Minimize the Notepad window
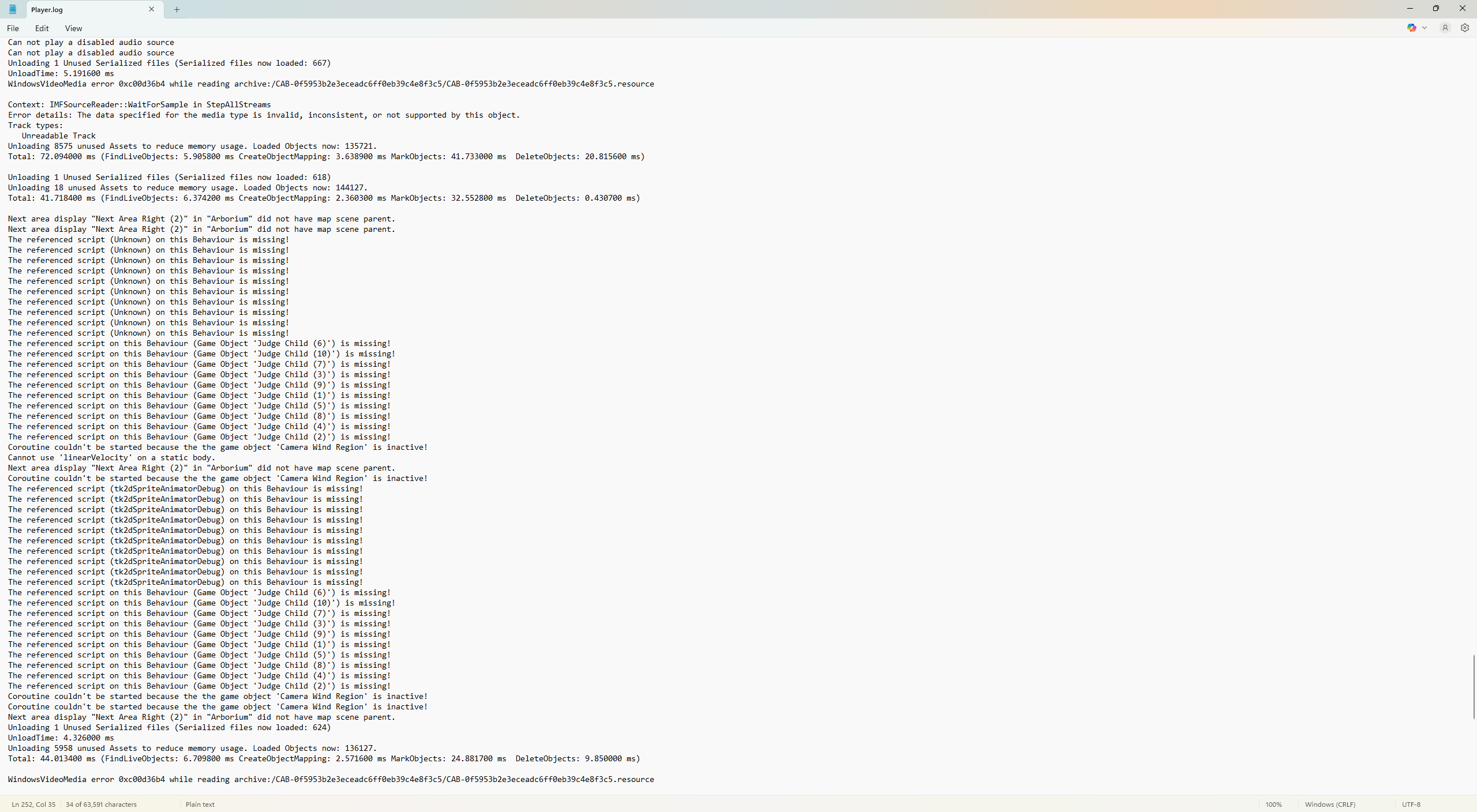 tap(1410, 9)
